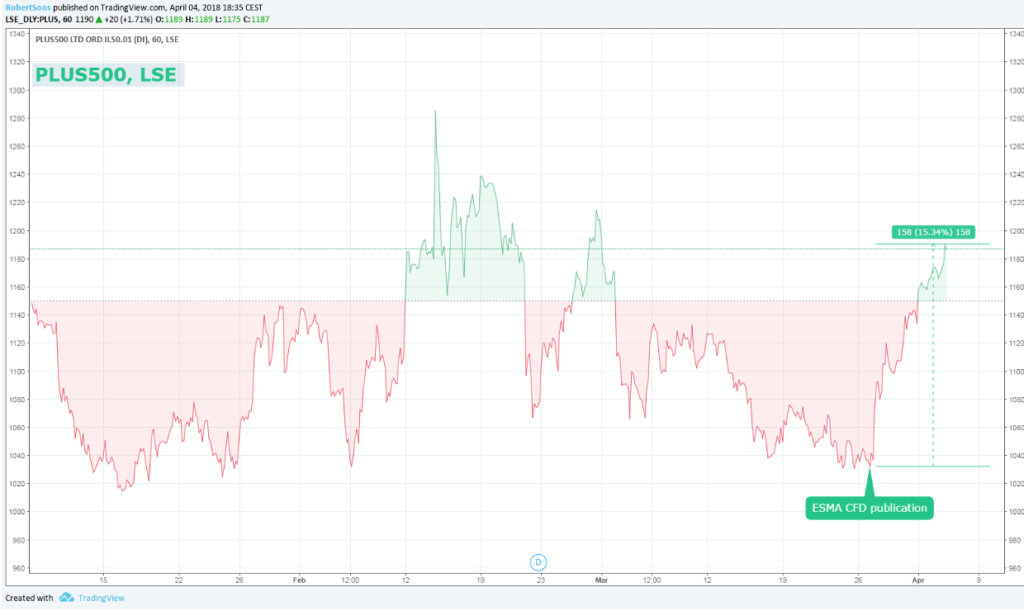This screenshot has height=611, width=1024.
Task: Click the 960 value on right price axis
Action: 1012,568
